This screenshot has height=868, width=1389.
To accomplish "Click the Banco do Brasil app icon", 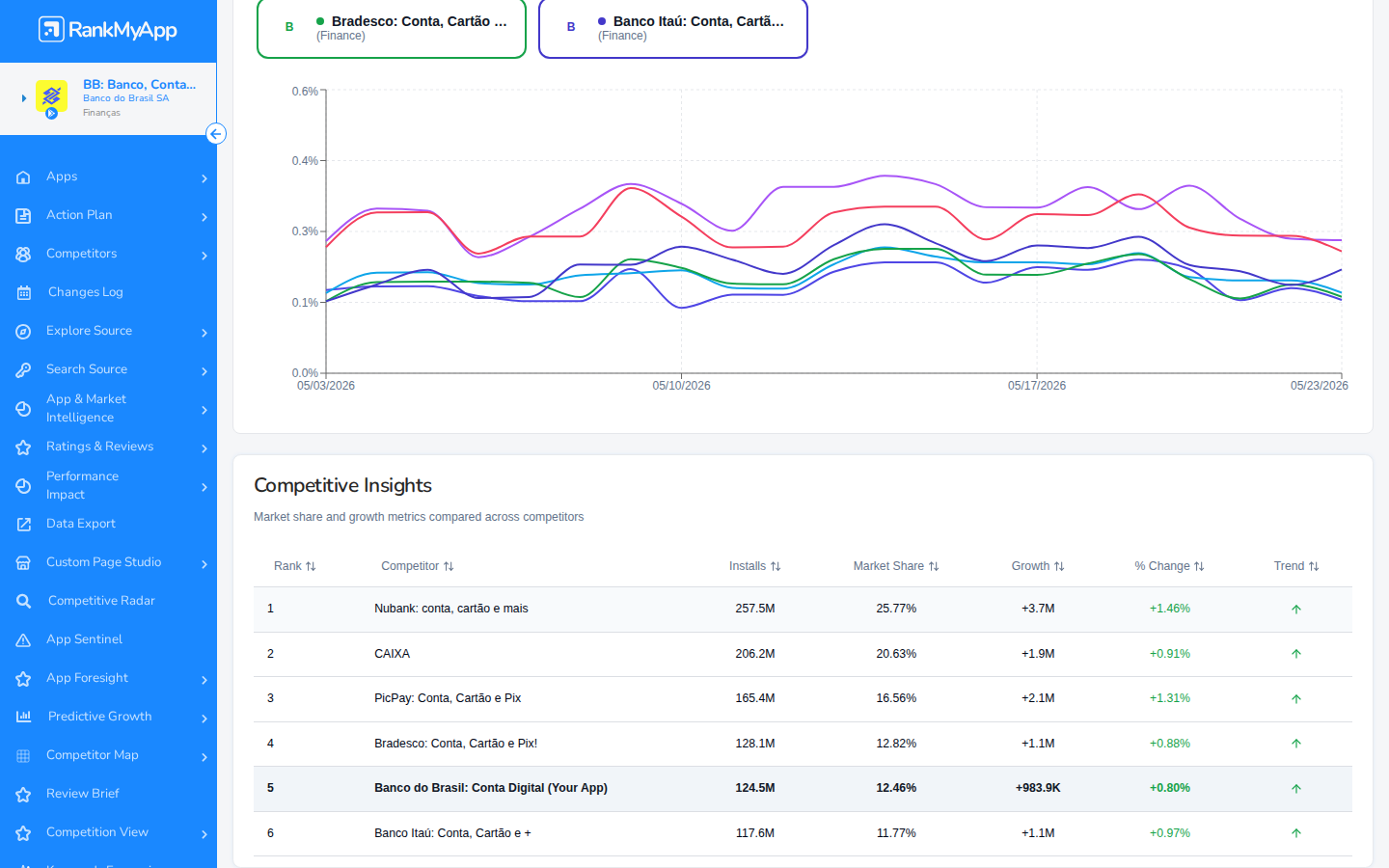I will pyautogui.click(x=51, y=96).
